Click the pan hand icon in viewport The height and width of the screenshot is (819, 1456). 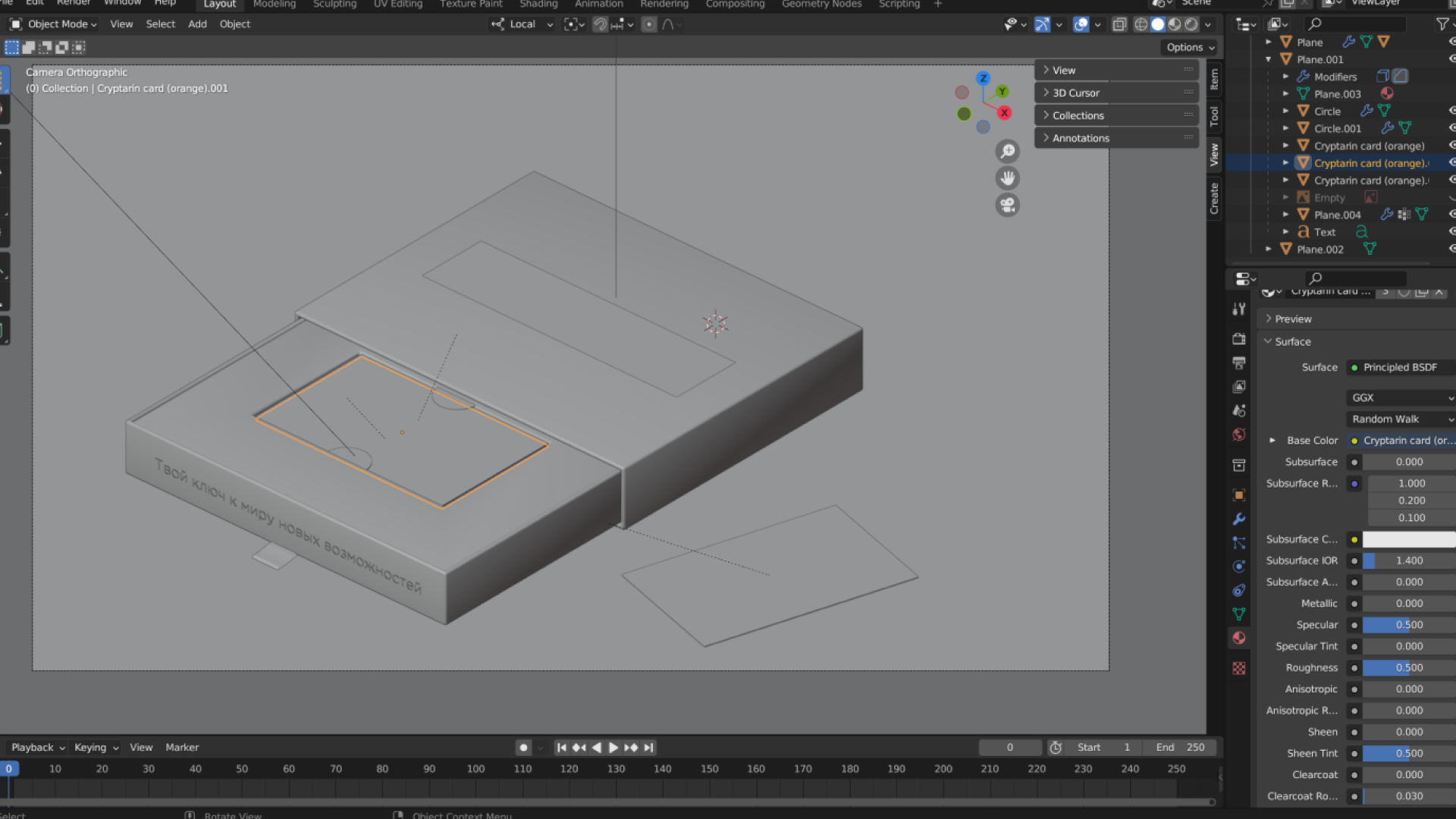click(1007, 178)
